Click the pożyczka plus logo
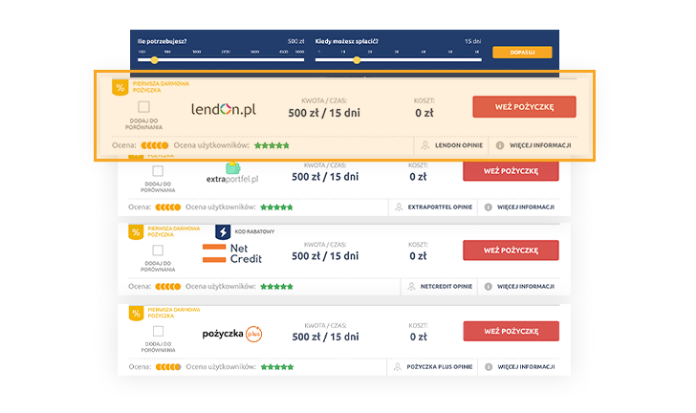The height and width of the screenshot is (413, 696). (232, 334)
